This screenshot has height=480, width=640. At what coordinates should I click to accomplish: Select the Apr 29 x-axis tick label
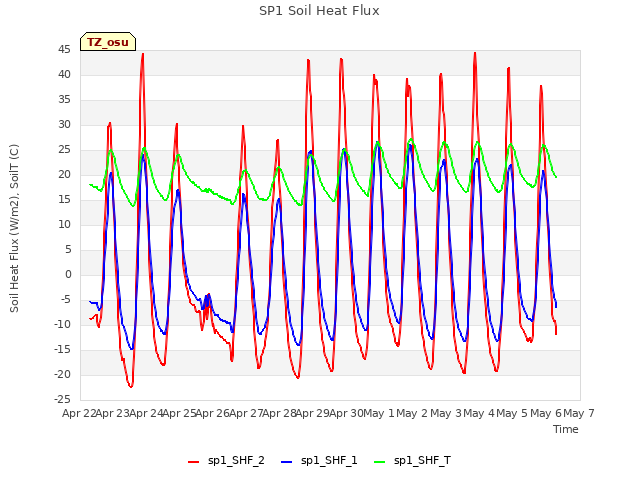tap(313, 413)
